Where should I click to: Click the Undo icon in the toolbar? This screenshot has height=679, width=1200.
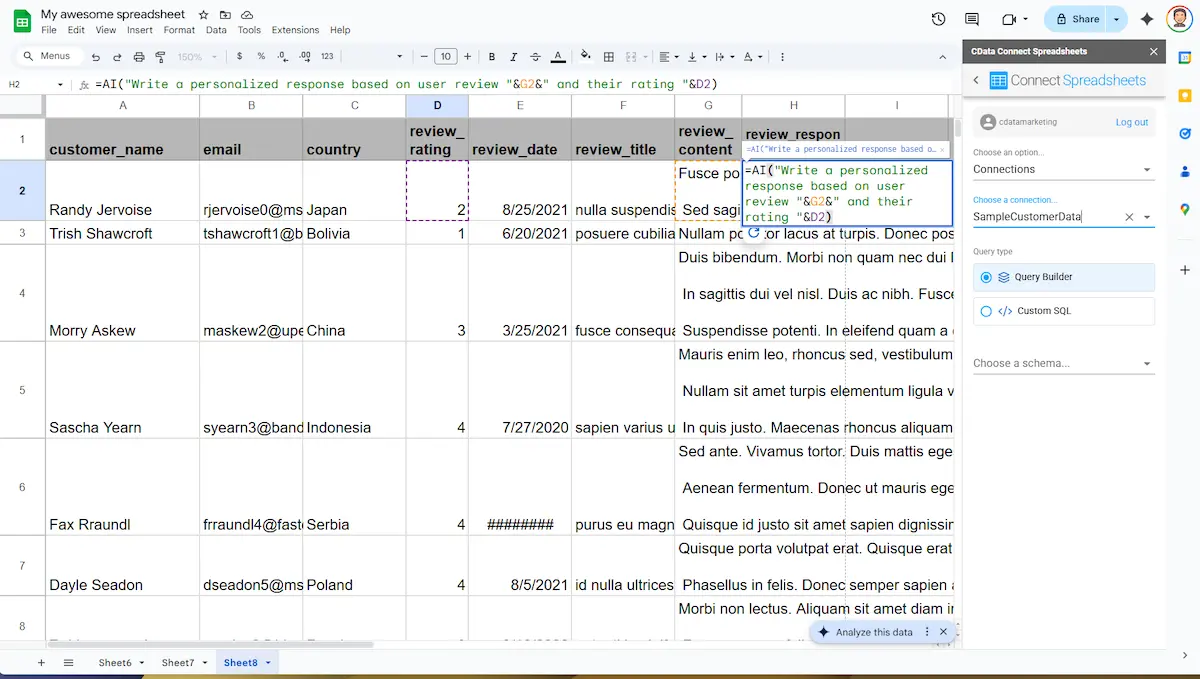click(x=97, y=56)
